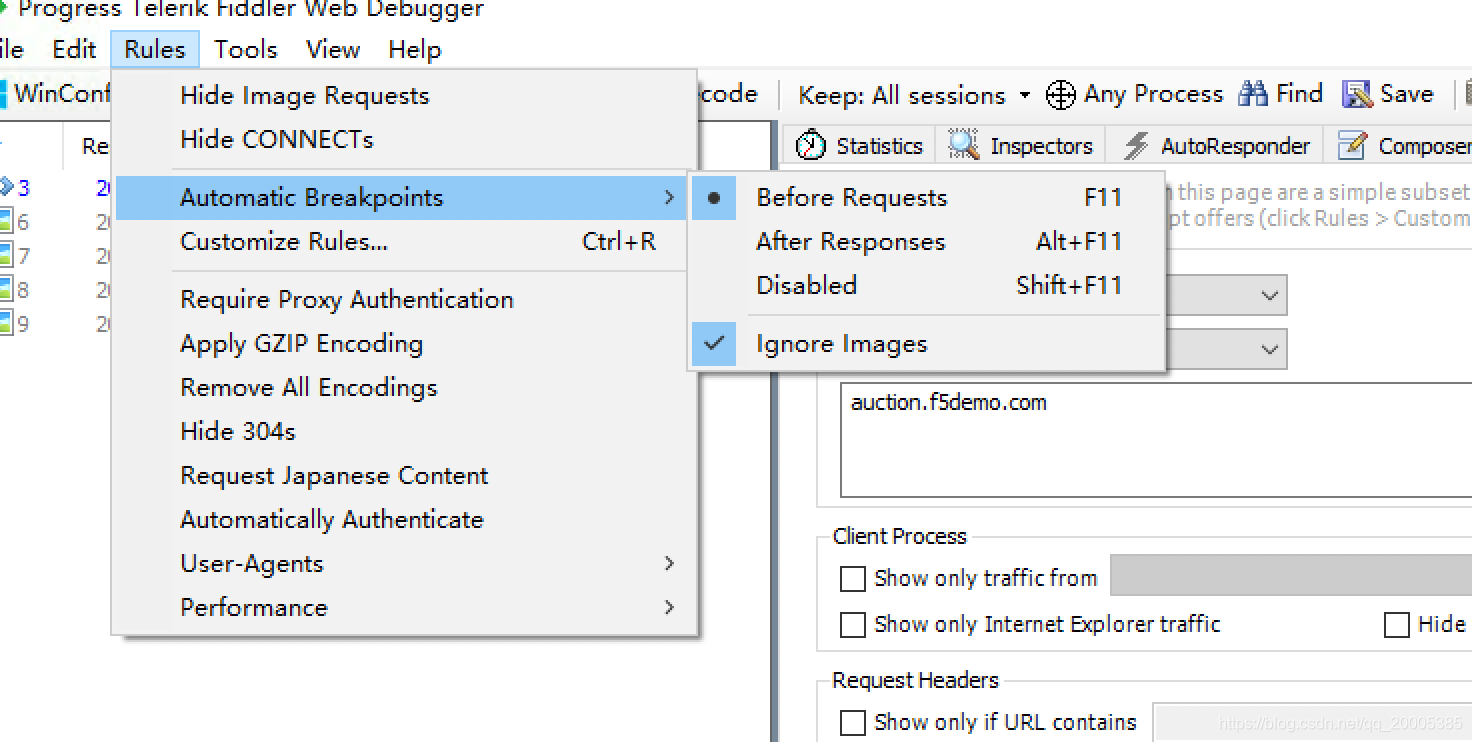1472x742 pixels.
Task: Choose Apply GZIP Encoding
Action: coord(405,344)
